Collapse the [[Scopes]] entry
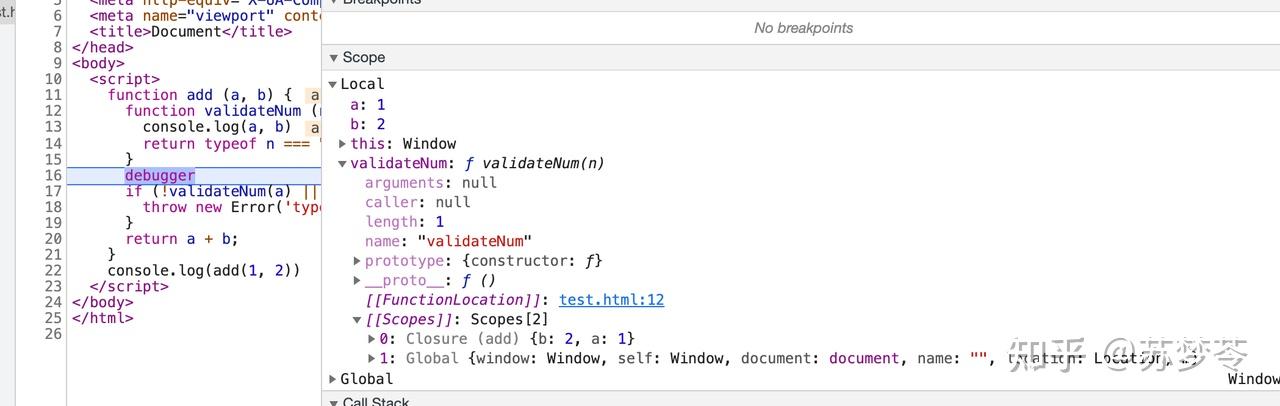This screenshot has width=1280, height=406. pyautogui.click(x=357, y=320)
